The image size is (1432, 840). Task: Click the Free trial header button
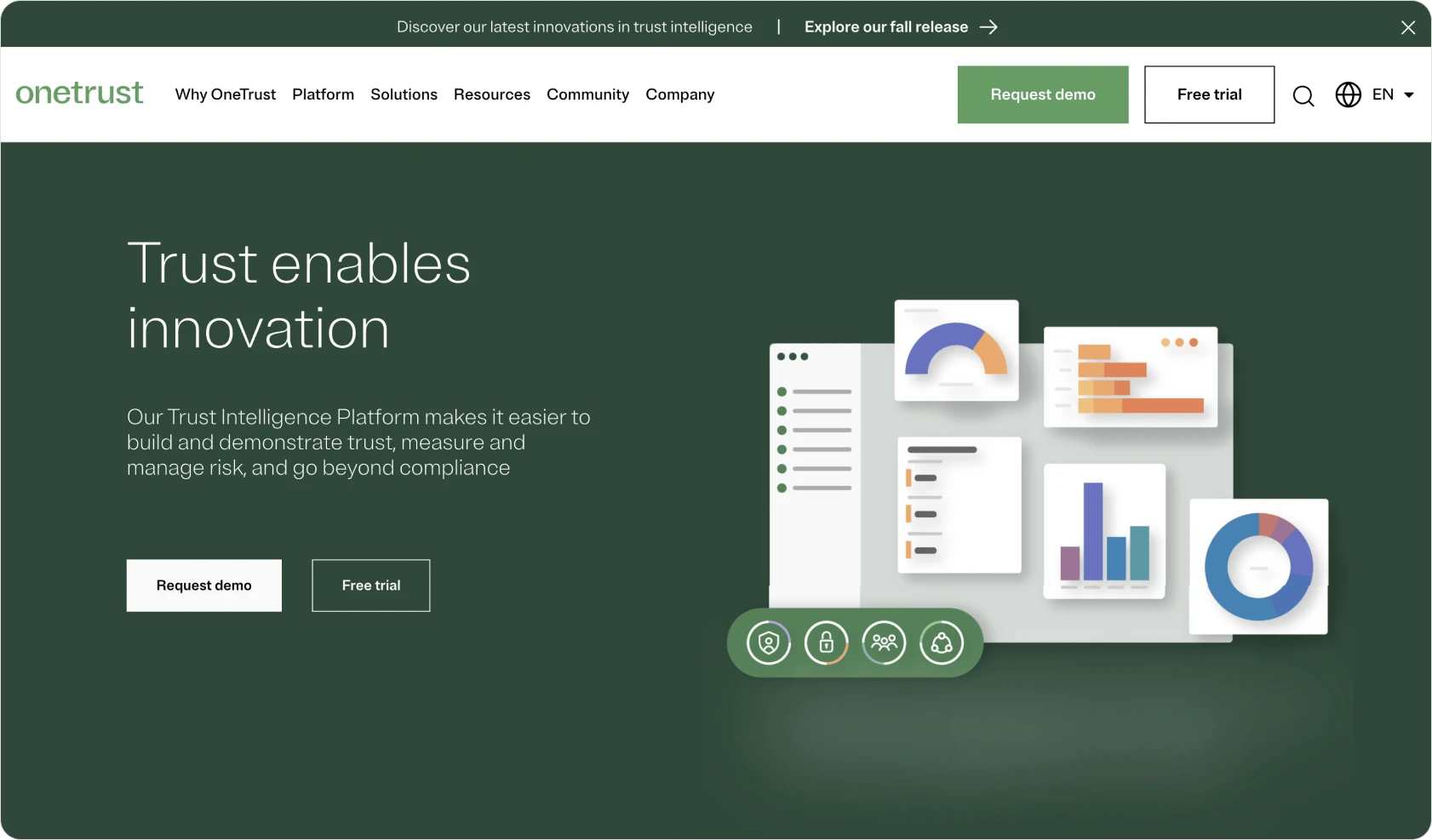(x=1210, y=94)
